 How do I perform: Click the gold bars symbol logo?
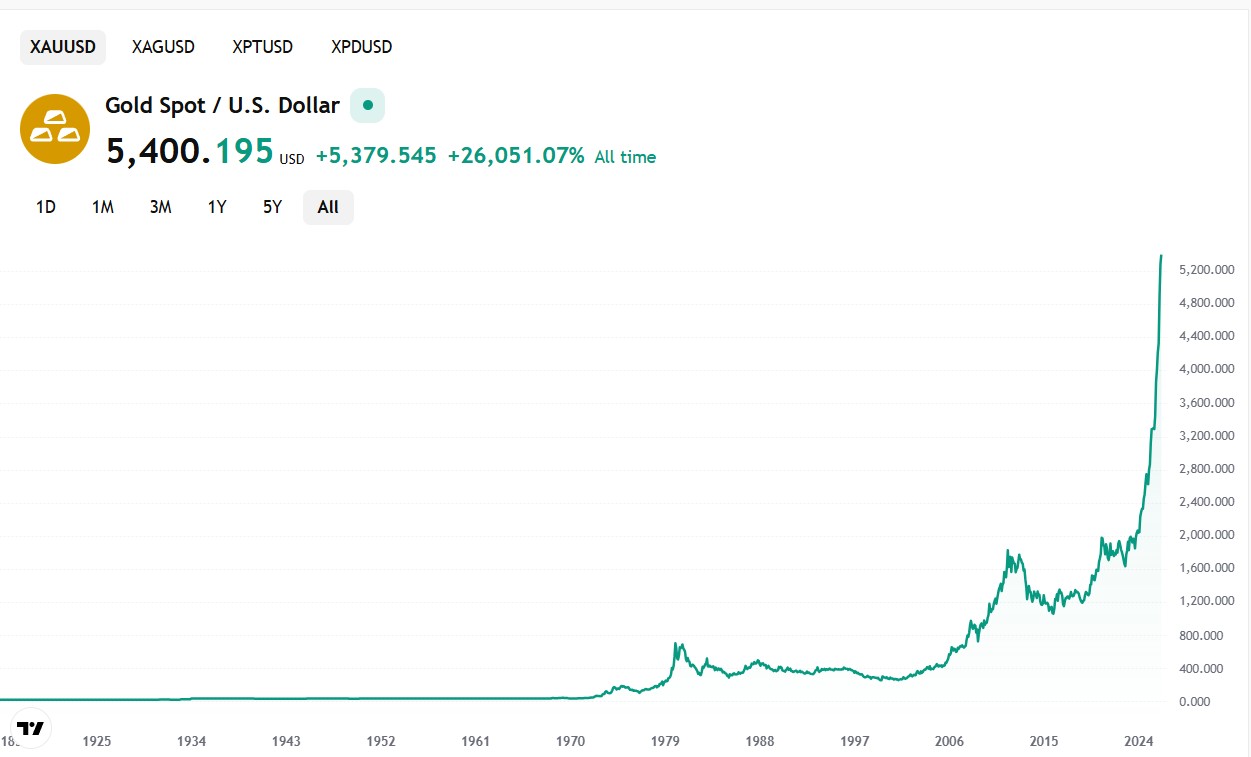click(55, 129)
